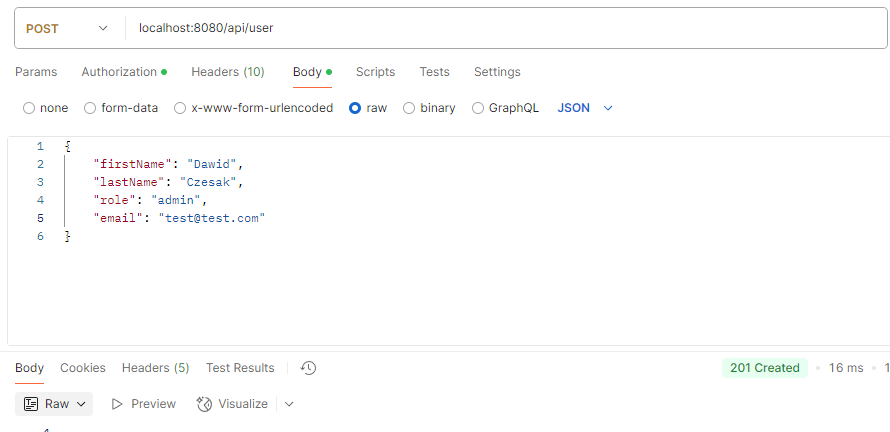This screenshot has width=890, height=432.
Task: Open the Settings tab
Action: click(497, 72)
